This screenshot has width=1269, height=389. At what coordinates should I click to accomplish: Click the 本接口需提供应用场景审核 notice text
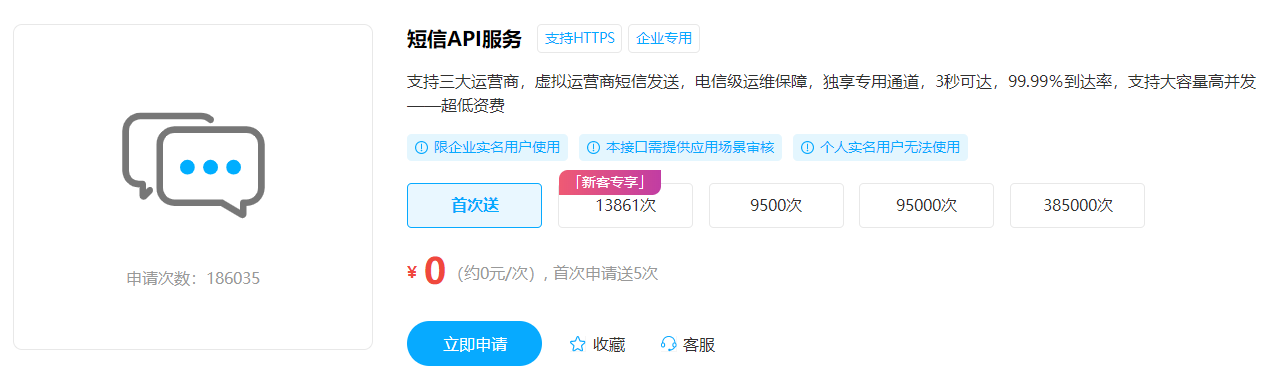[690, 147]
